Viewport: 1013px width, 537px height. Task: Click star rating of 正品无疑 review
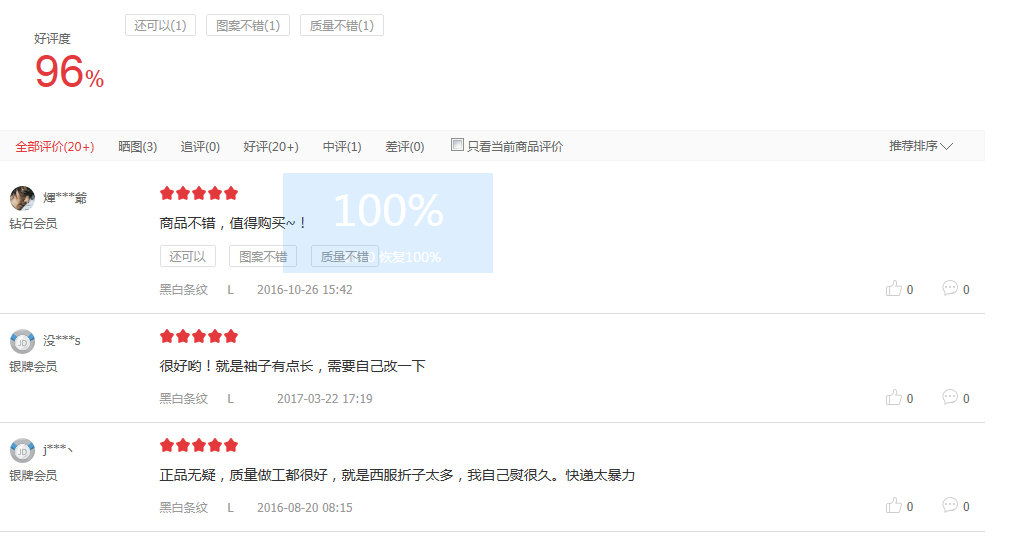[x=199, y=445]
